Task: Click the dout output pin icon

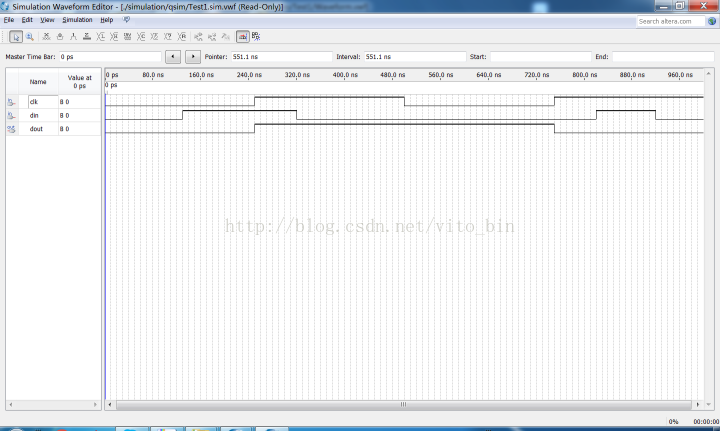Action: (x=11, y=129)
